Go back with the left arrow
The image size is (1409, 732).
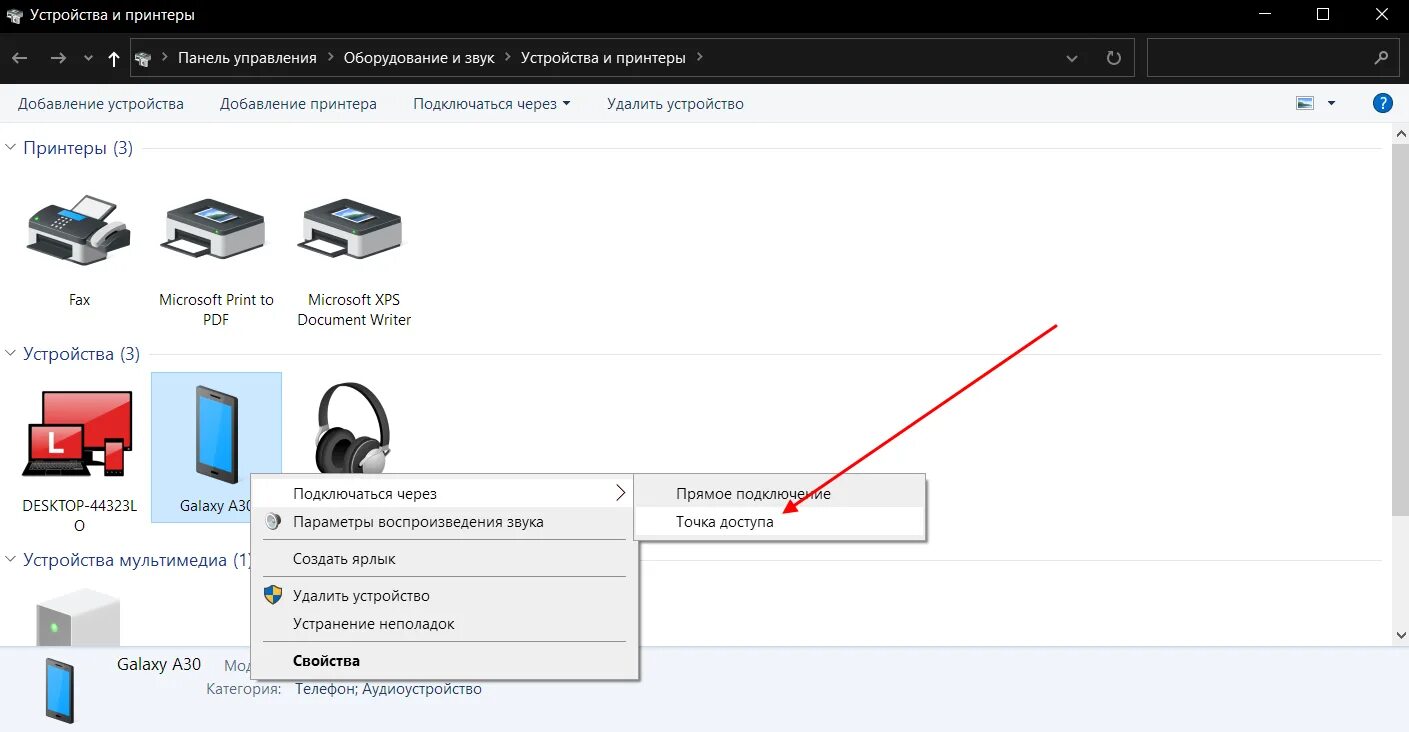[x=19, y=58]
